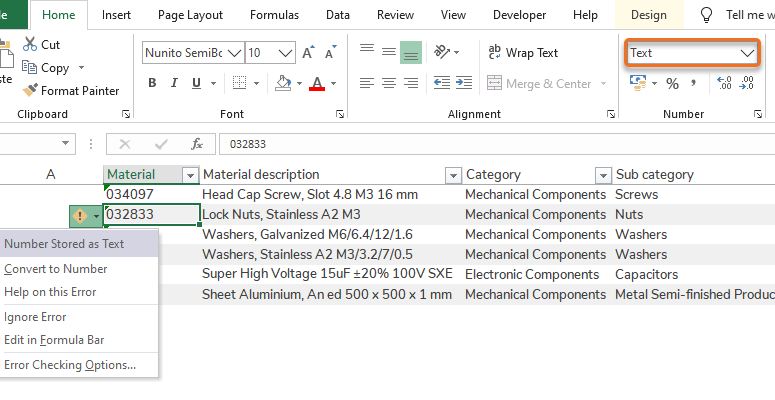Image resolution: width=775 pixels, height=400 pixels.
Task: Click the Insert Function fx icon
Action: [x=197, y=144]
